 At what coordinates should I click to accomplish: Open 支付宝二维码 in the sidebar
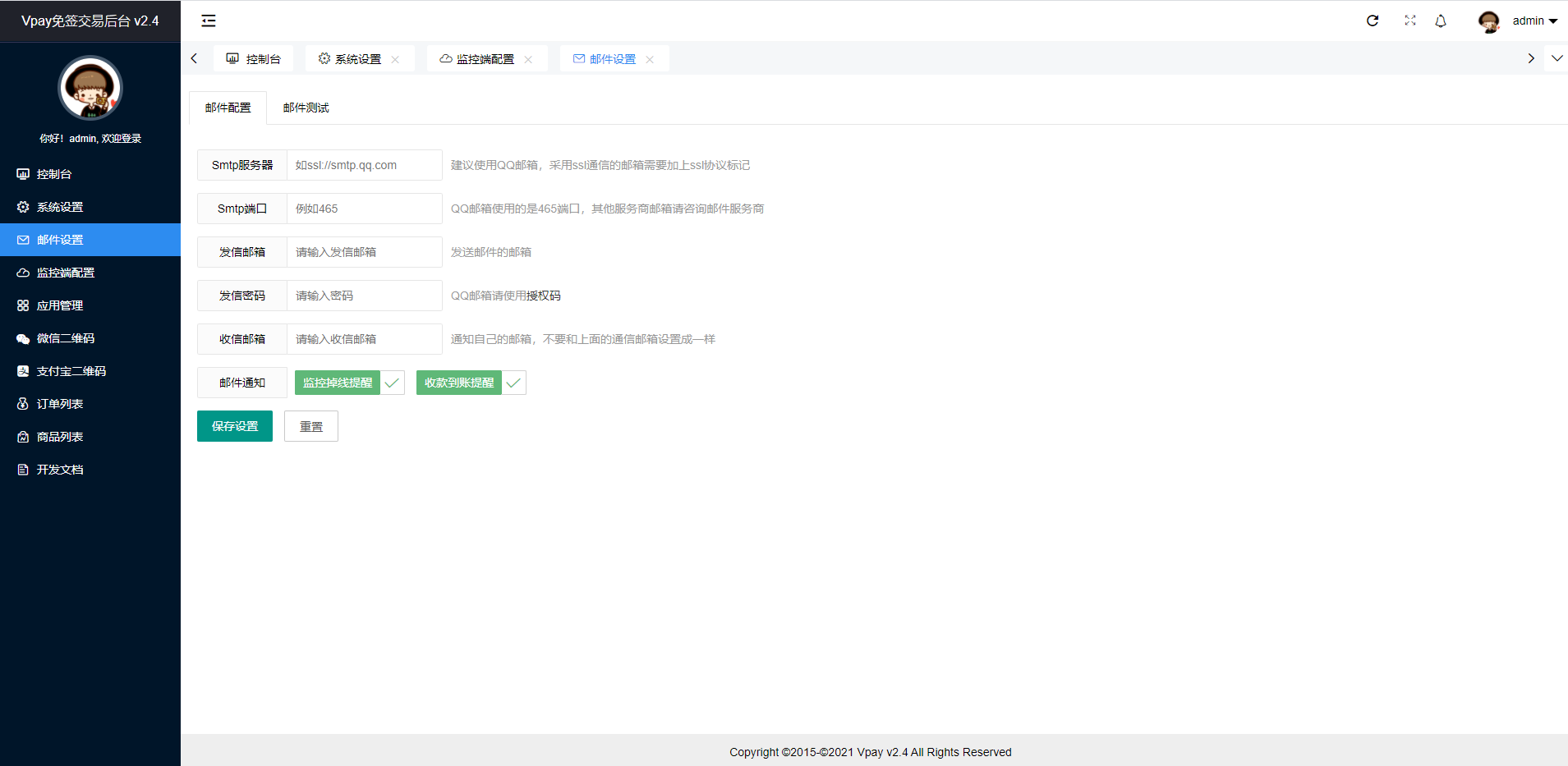71,371
